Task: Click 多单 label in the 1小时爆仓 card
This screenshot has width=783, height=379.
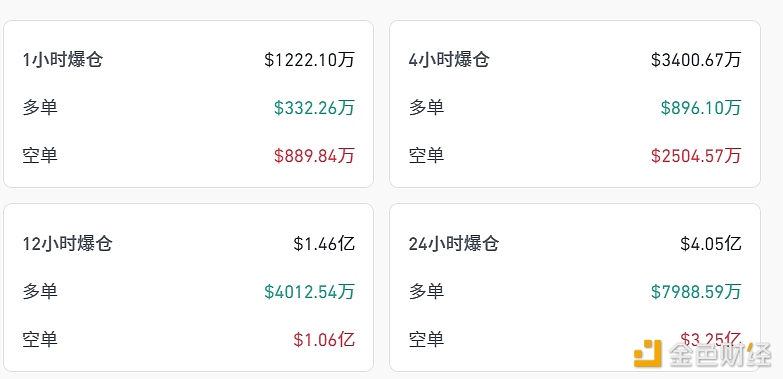Action: pos(40,107)
